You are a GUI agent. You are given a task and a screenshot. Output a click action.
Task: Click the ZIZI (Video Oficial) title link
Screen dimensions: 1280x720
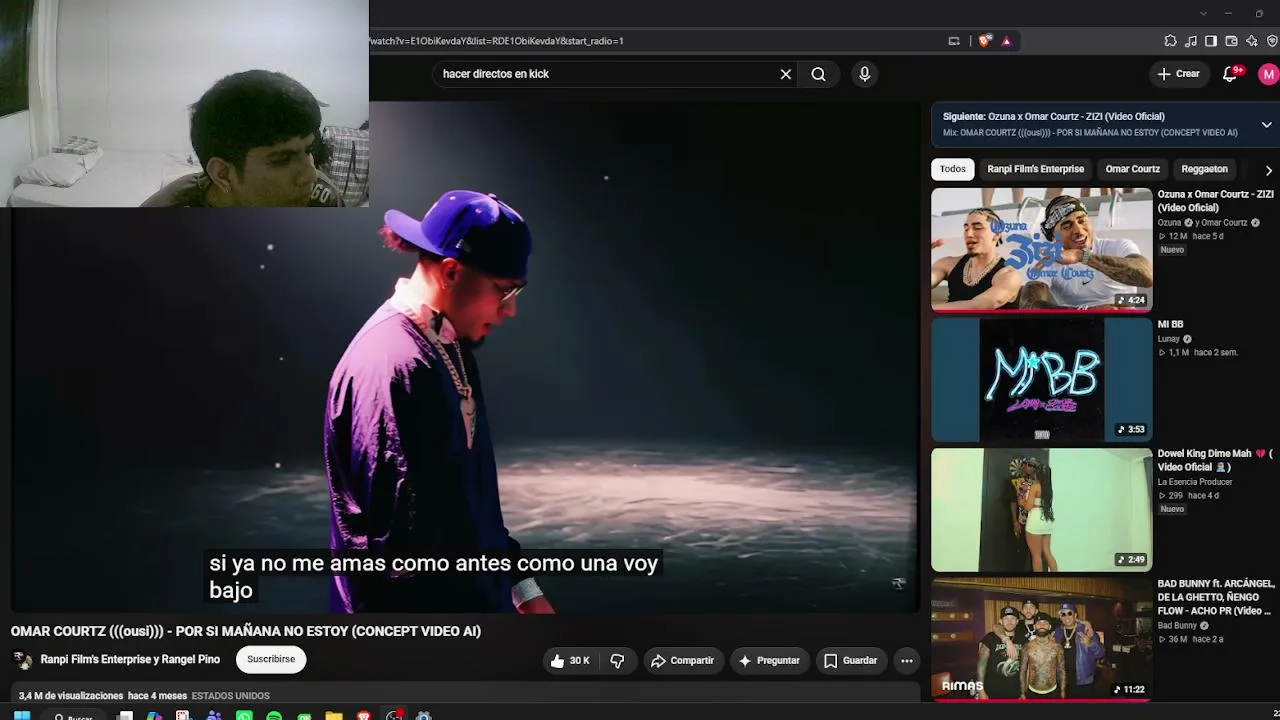coord(1216,201)
